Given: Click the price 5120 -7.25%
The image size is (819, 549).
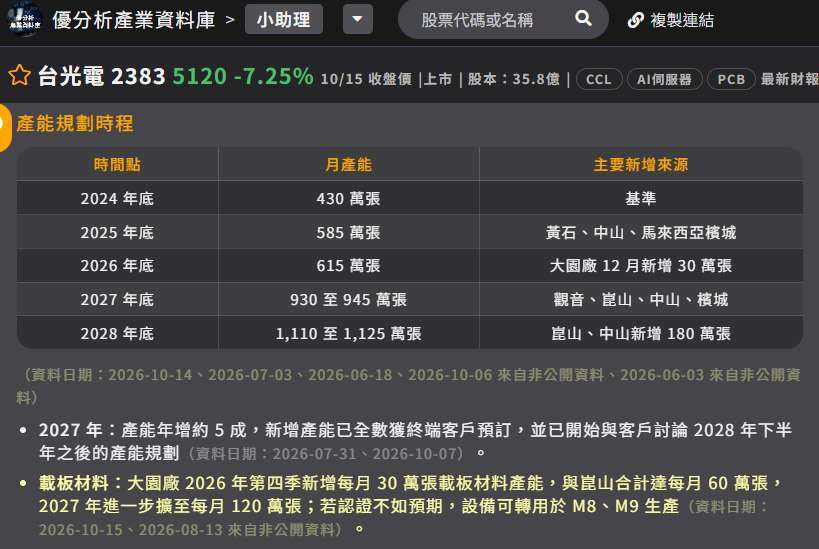Looking at the screenshot, I should click(x=243, y=76).
